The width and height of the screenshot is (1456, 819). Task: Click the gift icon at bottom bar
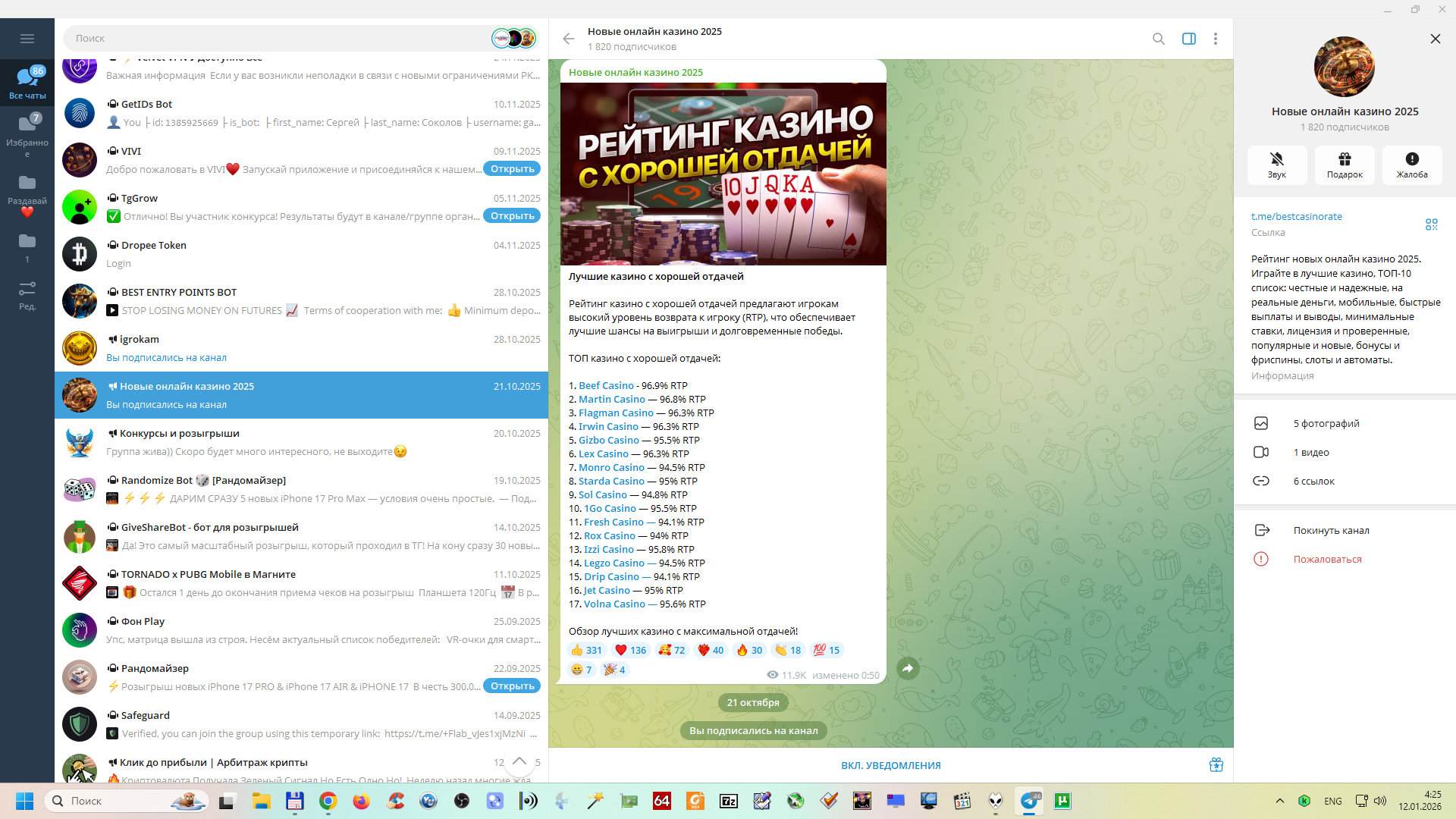(x=1216, y=765)
